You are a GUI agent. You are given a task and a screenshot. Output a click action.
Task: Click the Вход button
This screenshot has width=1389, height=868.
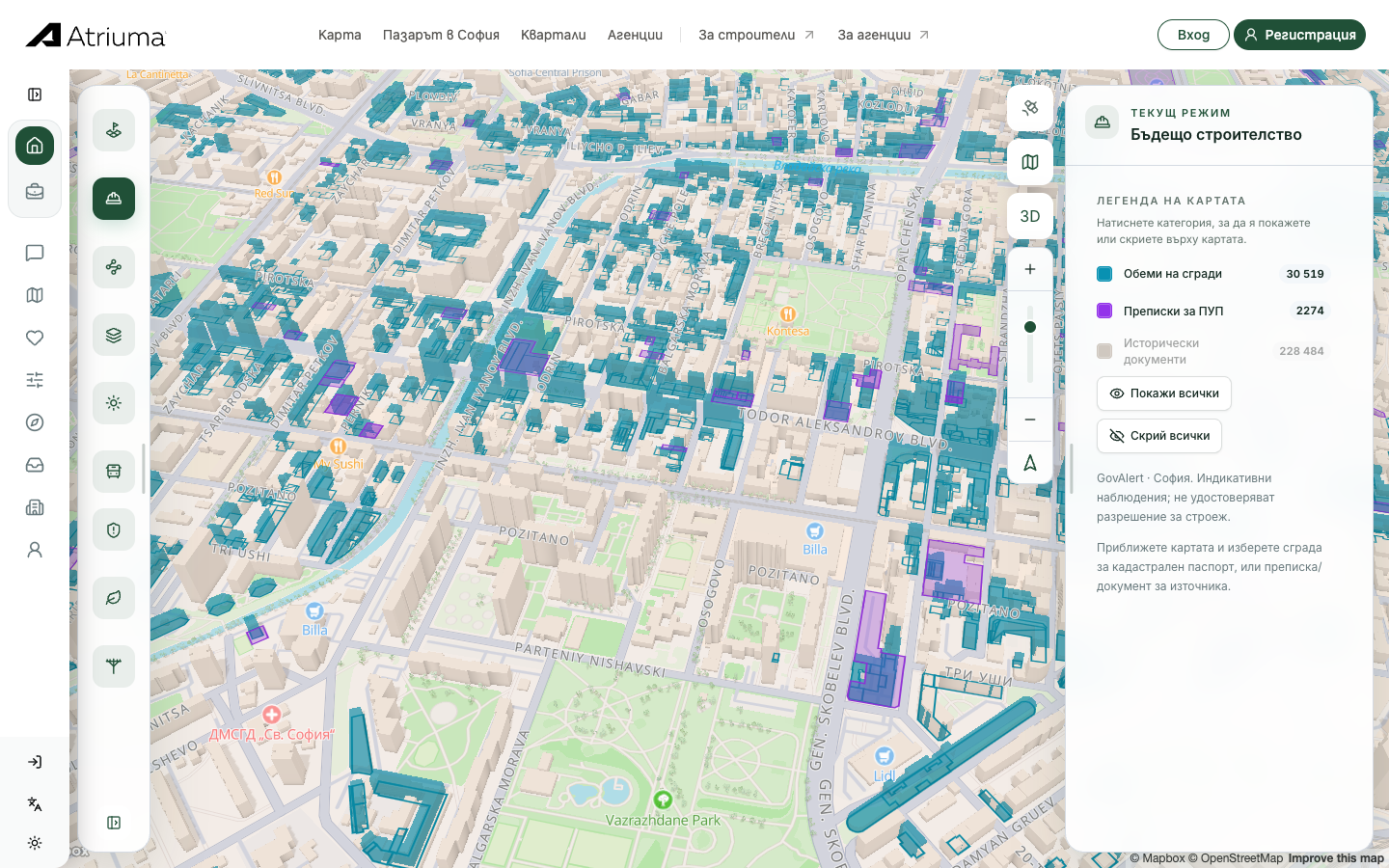[x=1193, y=35]
